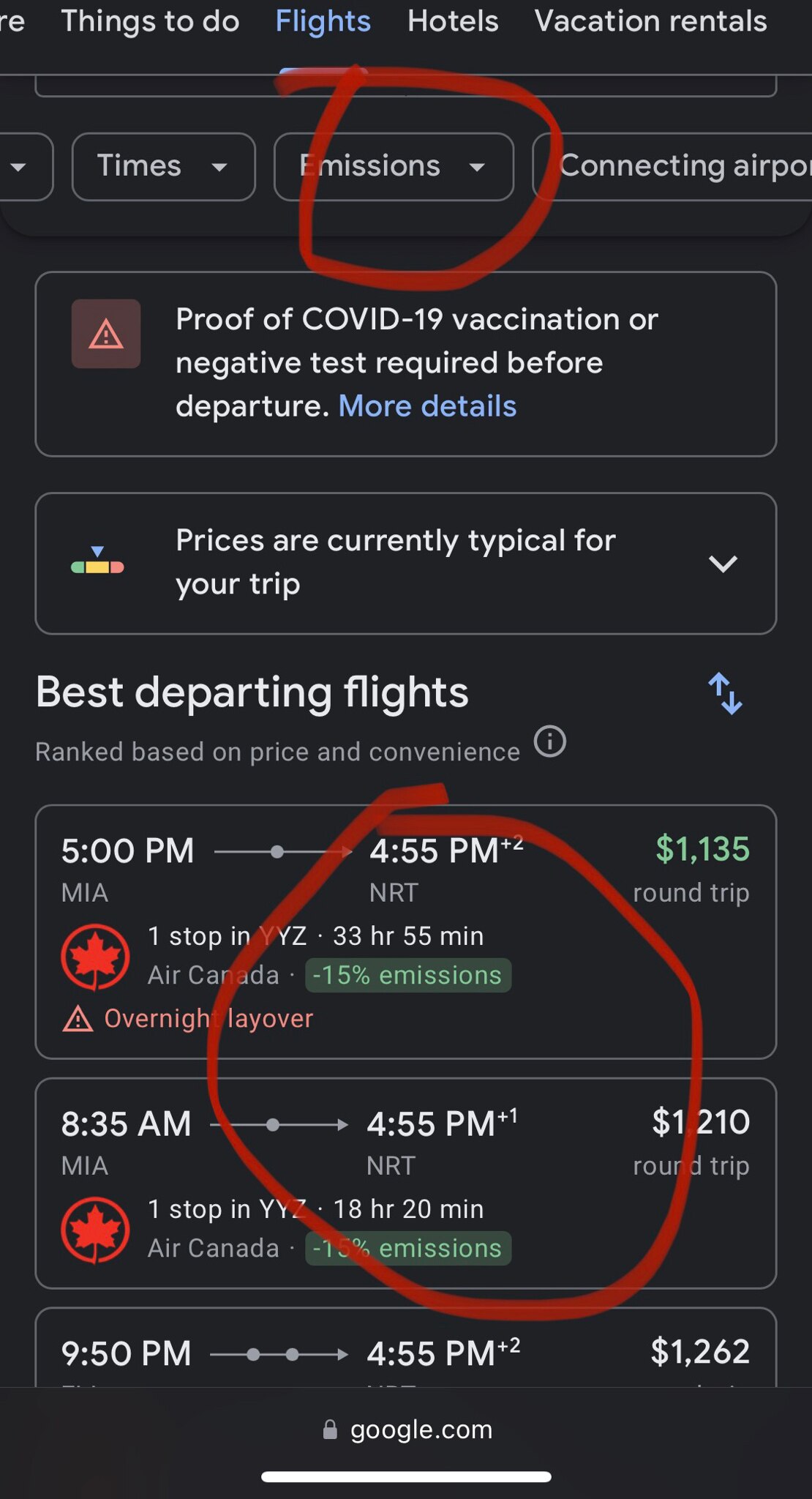Select the $1,135 round trip flight
The image size is (812, 1499).
click(405, 932)
